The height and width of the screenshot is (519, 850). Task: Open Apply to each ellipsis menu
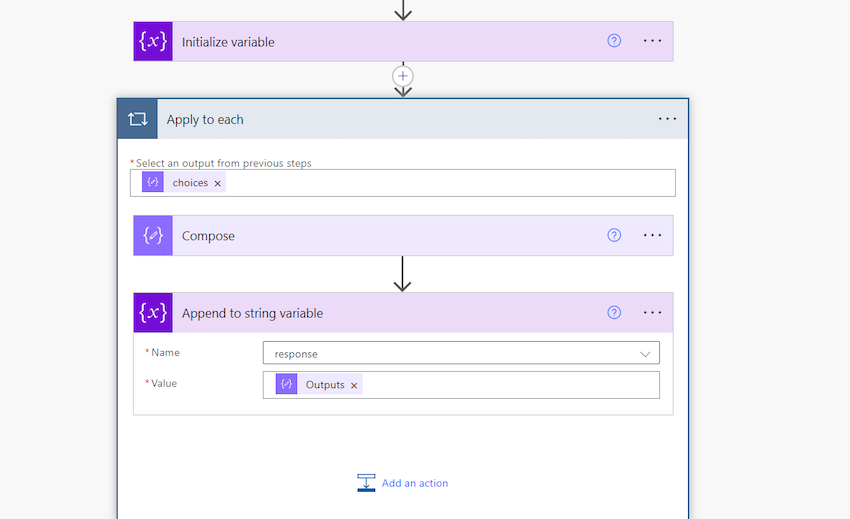coord(667,119)
